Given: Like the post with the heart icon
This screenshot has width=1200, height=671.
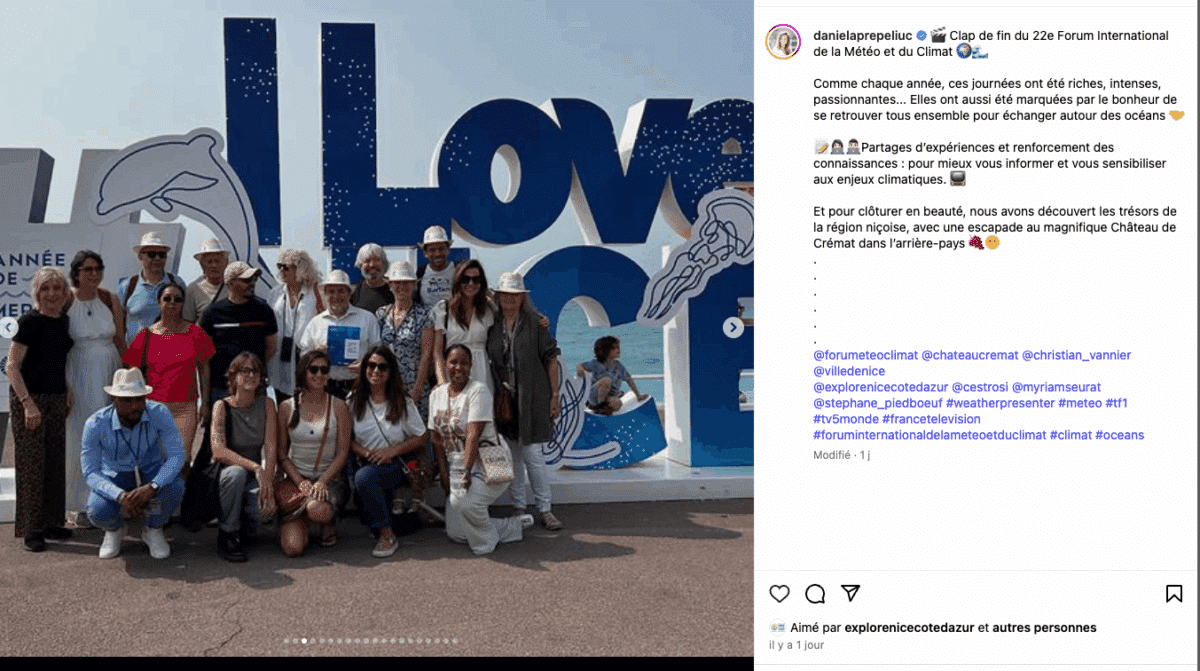Looking at the screenshot, I should pos(779,593).
